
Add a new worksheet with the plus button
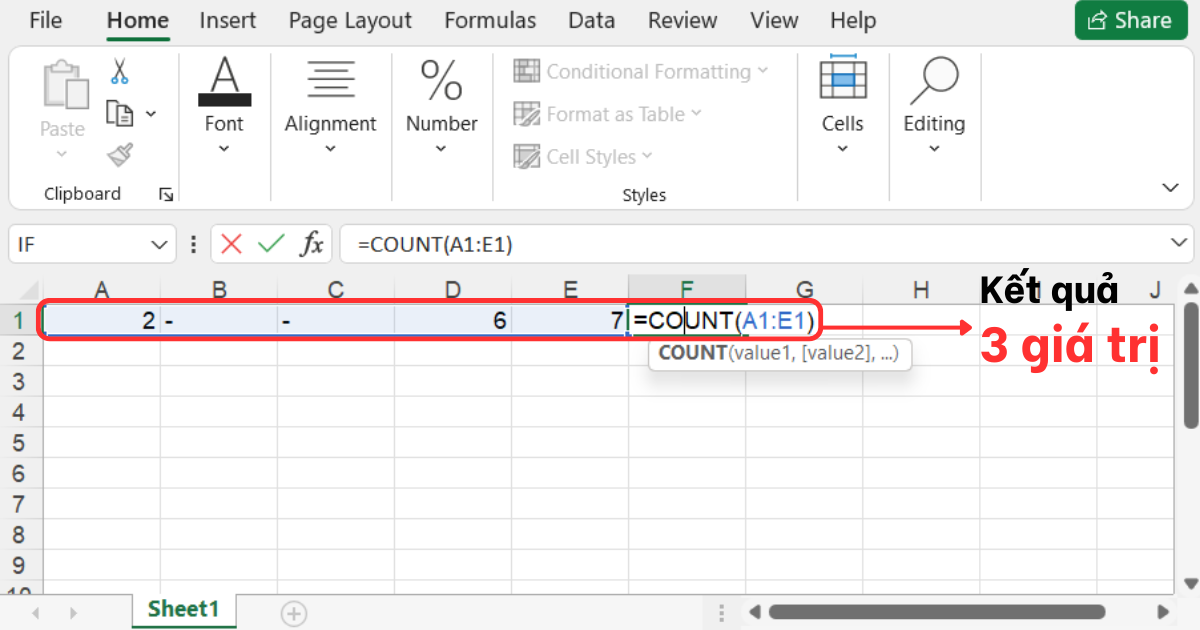click(293, 613)
